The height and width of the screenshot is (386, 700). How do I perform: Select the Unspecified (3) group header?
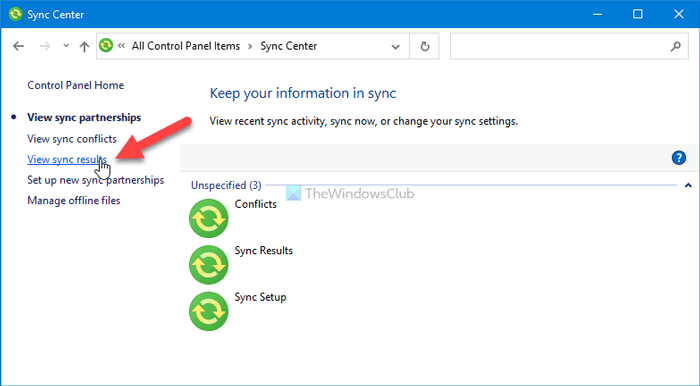point(226,185)
